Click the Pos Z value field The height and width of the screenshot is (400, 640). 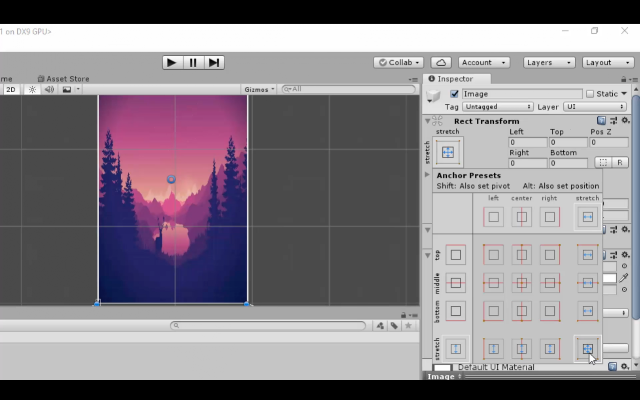click(x=609, y=142)
